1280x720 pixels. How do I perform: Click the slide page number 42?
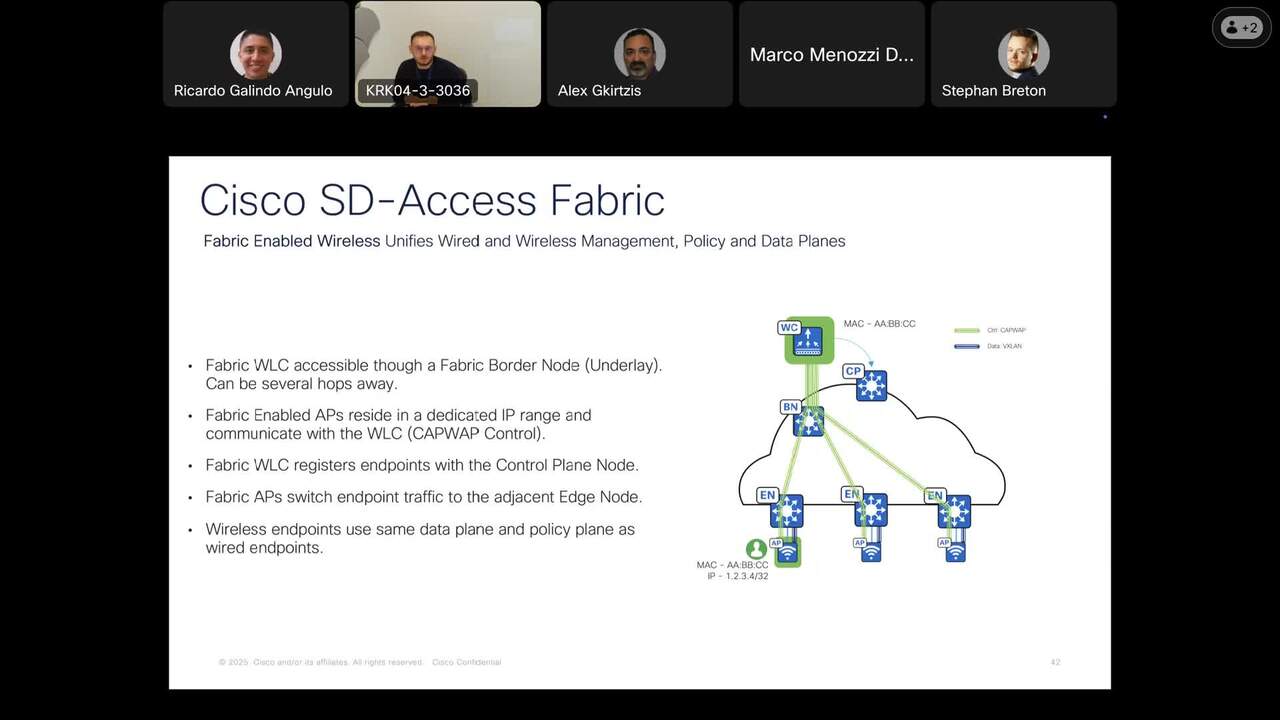point(1055,662)
